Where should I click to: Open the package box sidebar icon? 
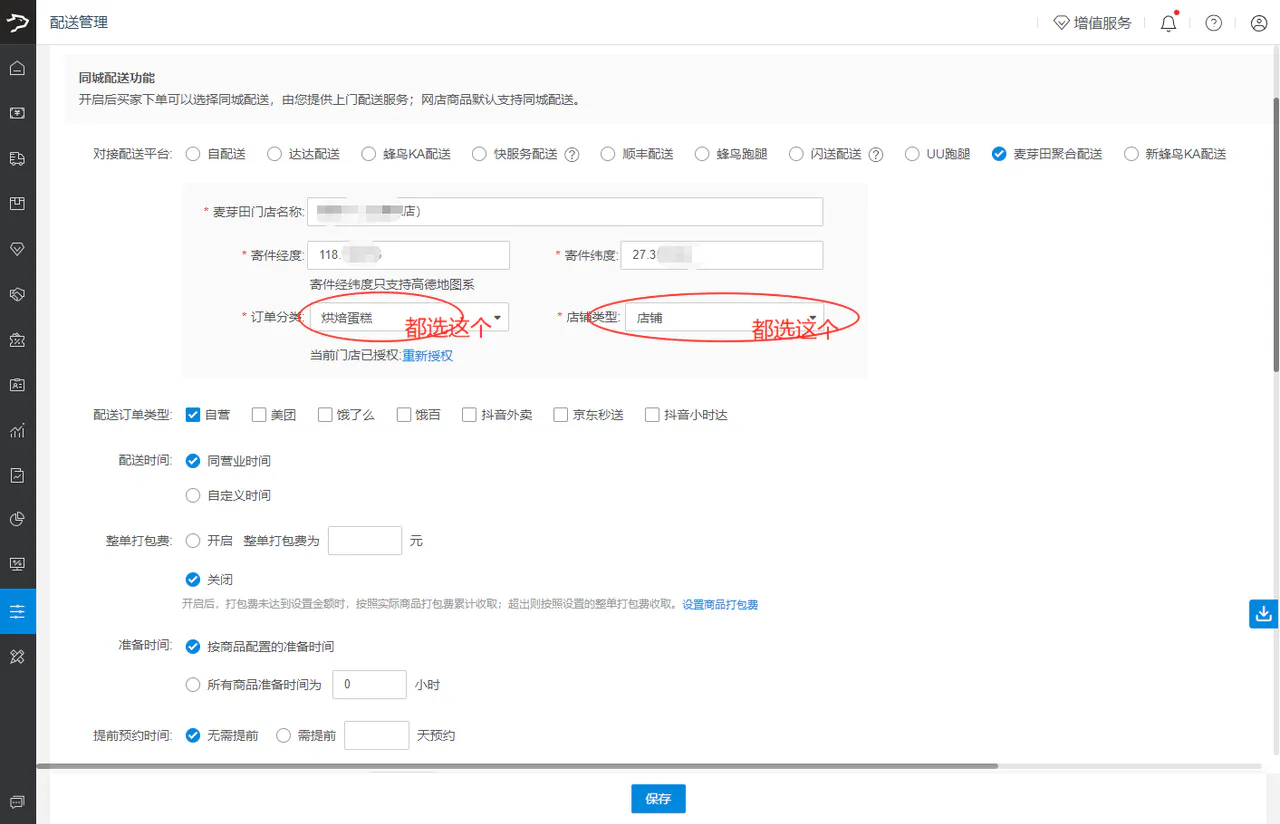pyautogui.click(x=17, y=203)
